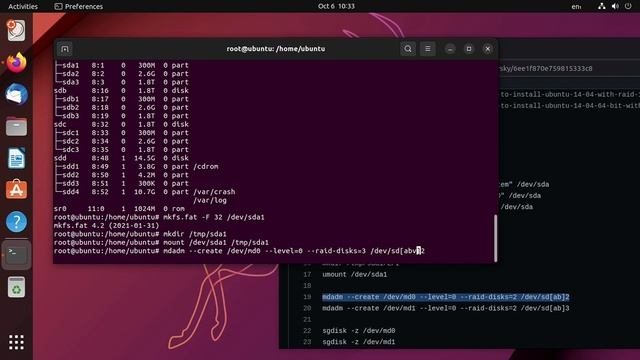The height and width of the screenshot is (360, 640).
Task: Maximize the terminal window
Action: (469, 49)
